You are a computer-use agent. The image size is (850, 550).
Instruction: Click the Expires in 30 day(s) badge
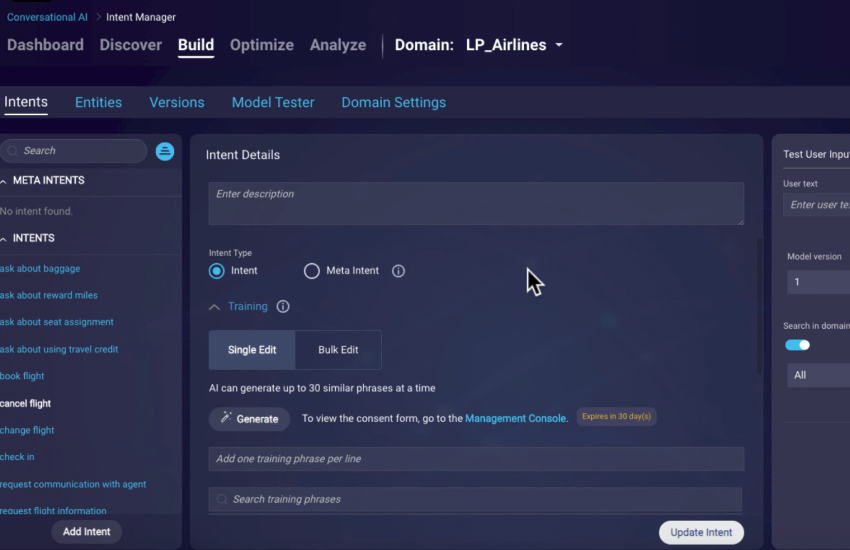pyautogui.click(x=616, y=417)
